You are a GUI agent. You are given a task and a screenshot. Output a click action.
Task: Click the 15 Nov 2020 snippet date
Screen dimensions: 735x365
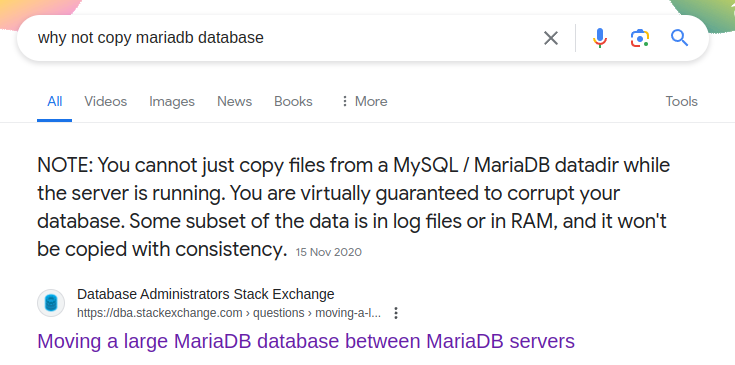point(329,252)
